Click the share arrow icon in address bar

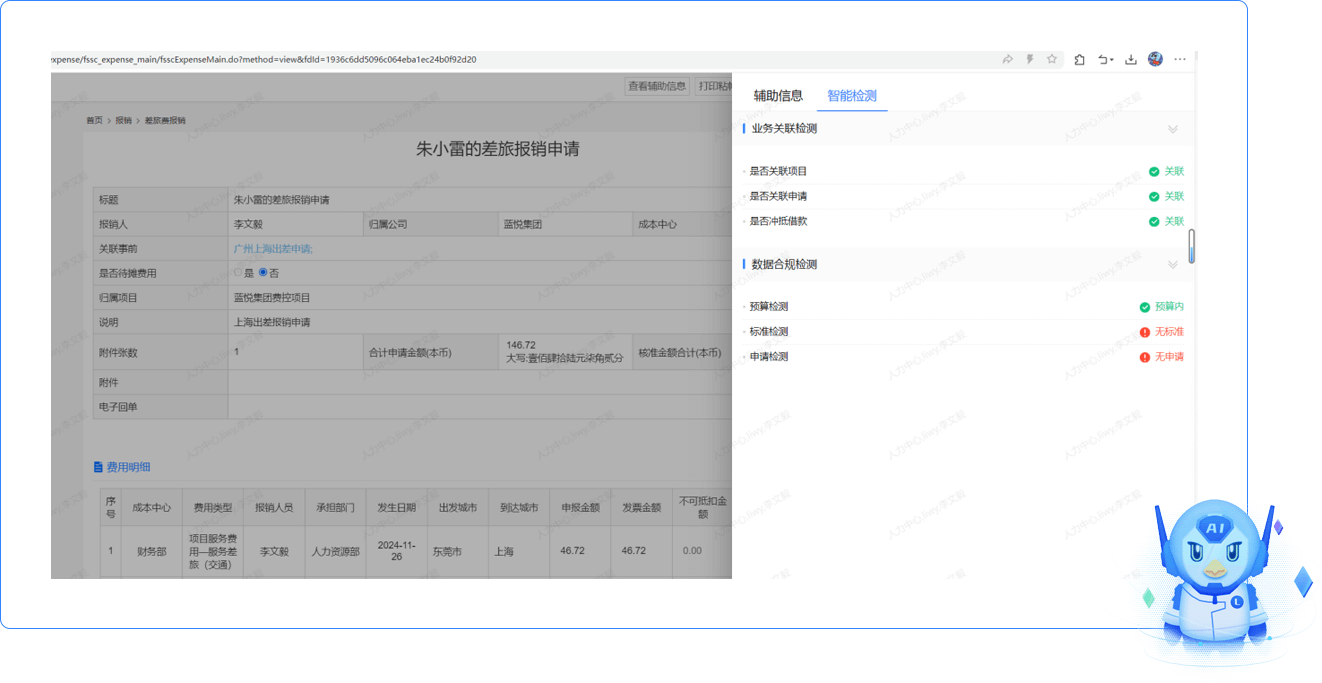pos(1007,59)
